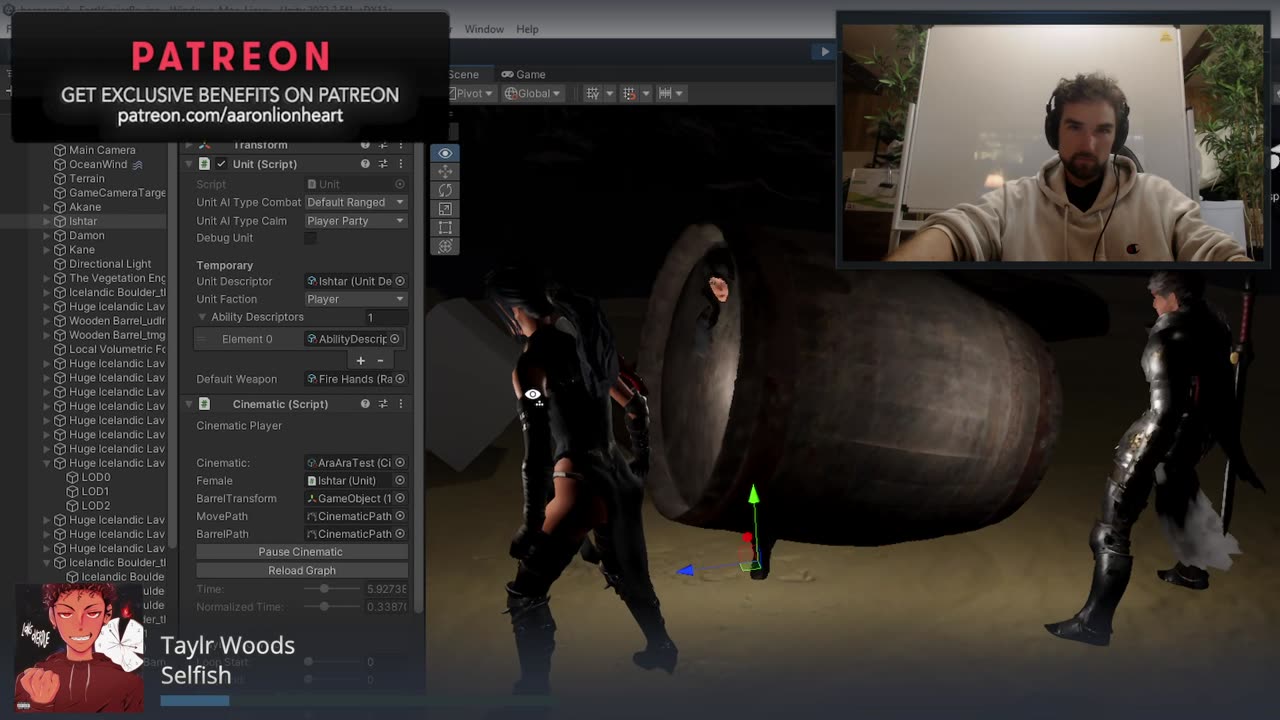
Task: Expand Akane in the Hierarchy
Action: [46, 207]
